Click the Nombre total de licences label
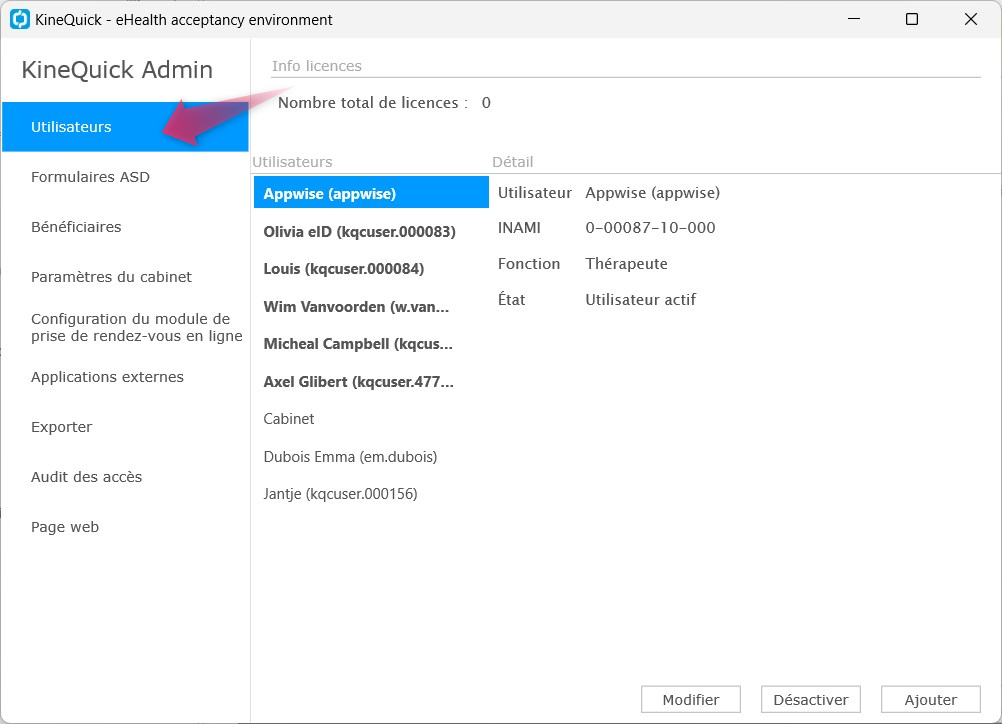 click(373, 103)
